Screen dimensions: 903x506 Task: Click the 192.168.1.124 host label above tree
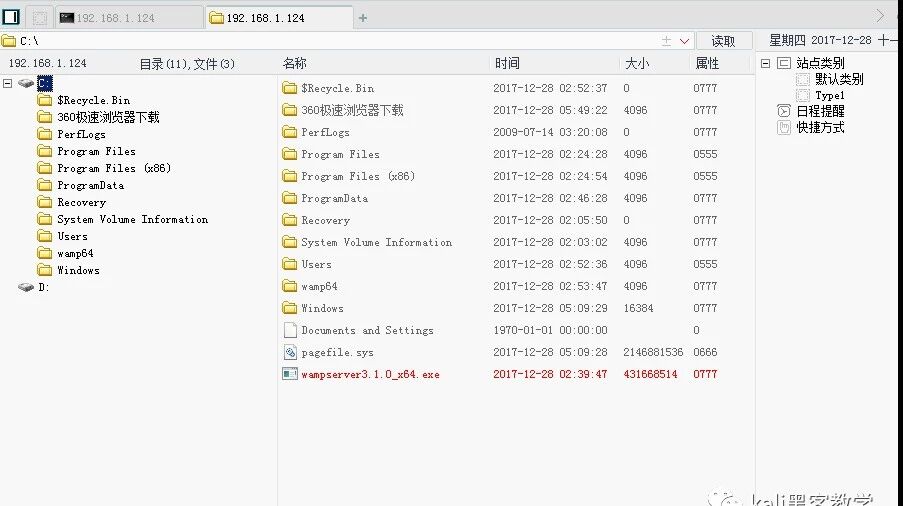[47, 63]
